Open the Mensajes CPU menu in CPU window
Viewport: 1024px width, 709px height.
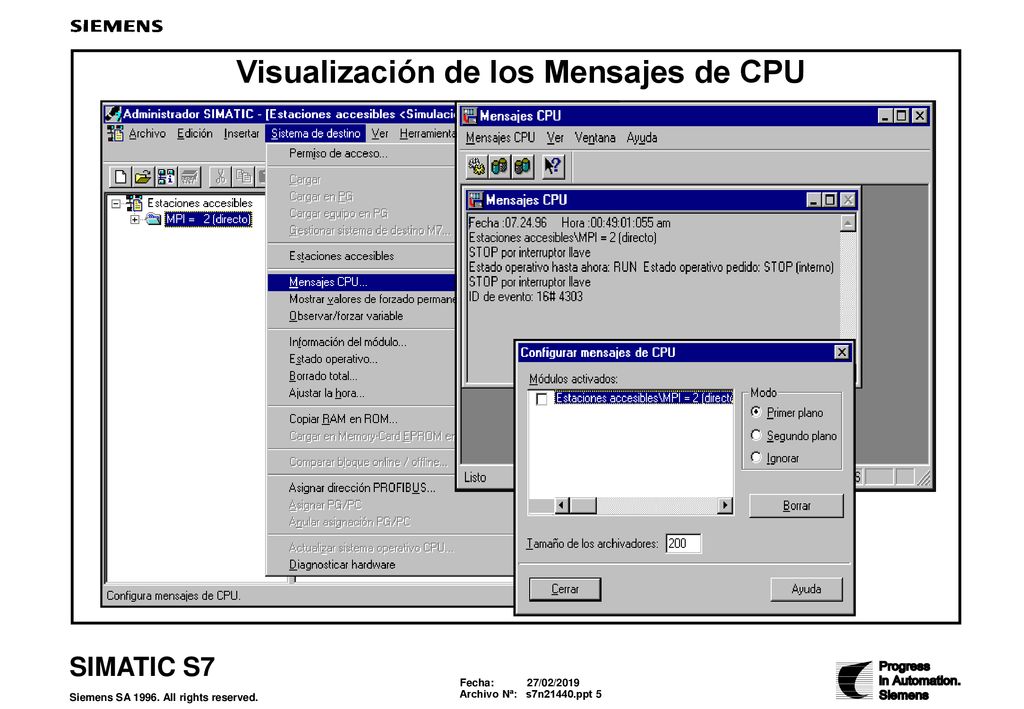click(500, 138)
